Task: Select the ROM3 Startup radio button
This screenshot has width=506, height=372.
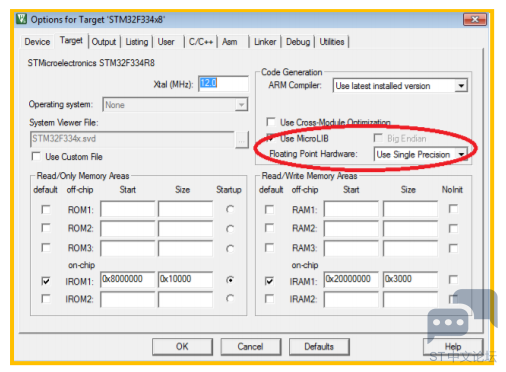Action: tap(230, 248)
